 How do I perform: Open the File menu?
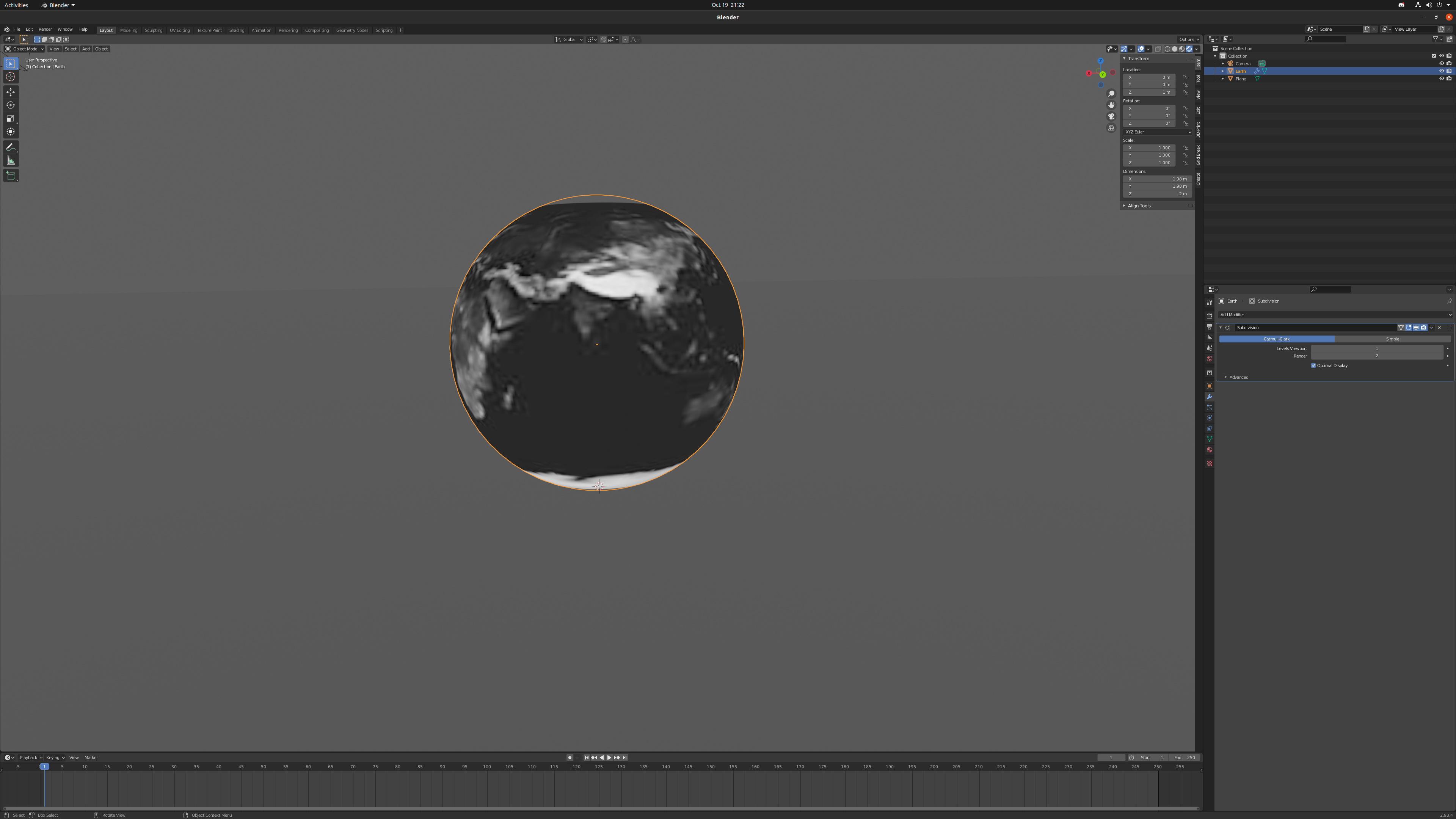tap(16, 30)
